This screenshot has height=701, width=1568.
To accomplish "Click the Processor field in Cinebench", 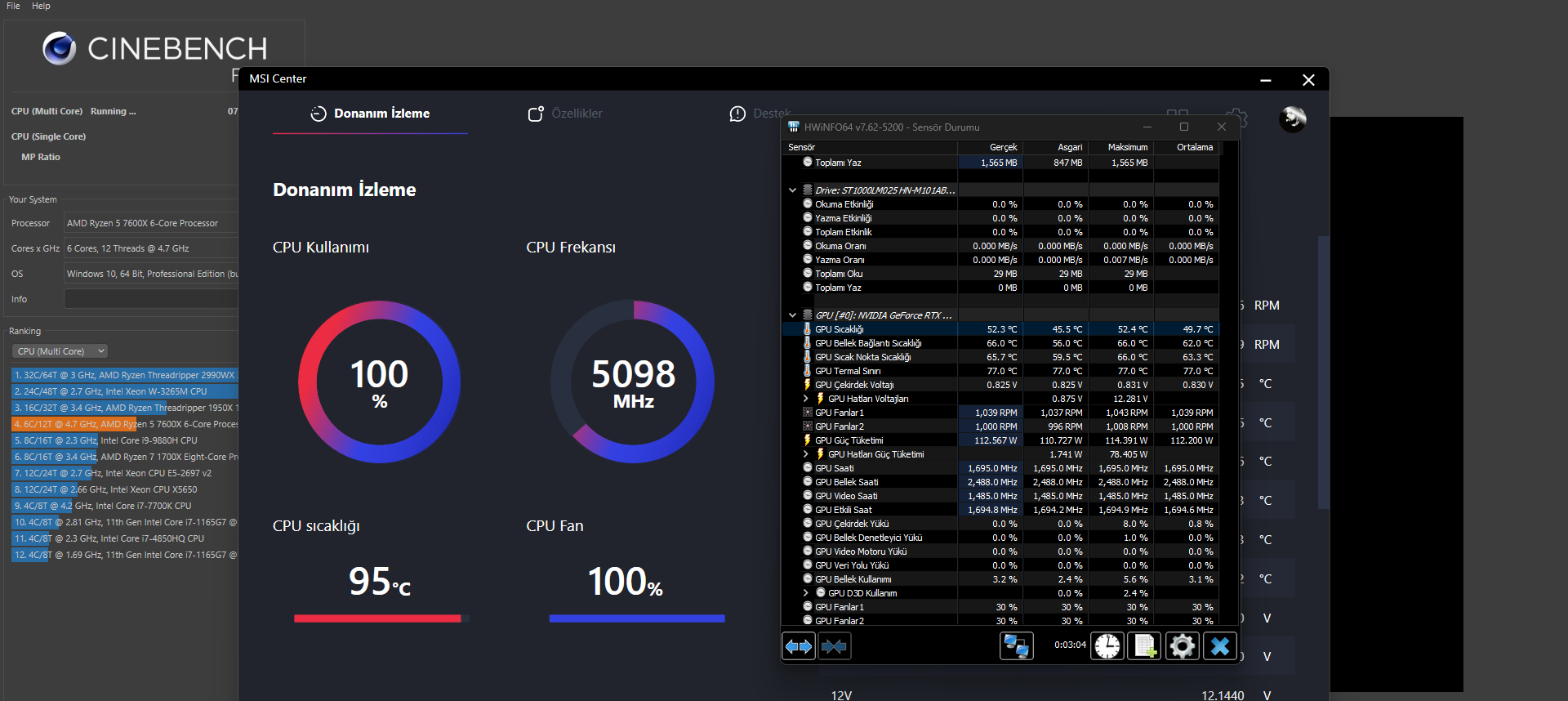I will pyautogui.click(x=151, y=223).
